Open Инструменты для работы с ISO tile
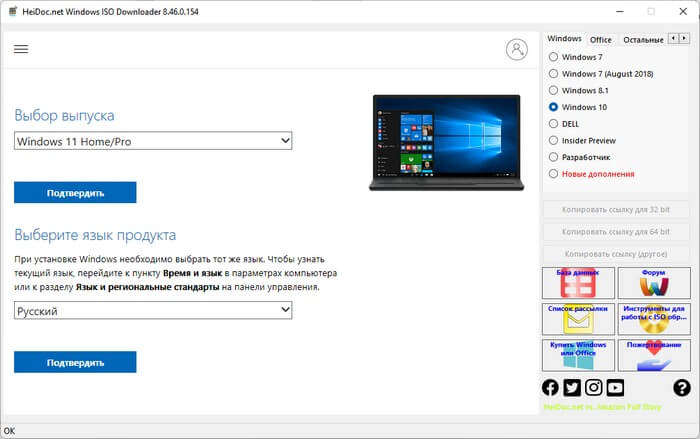 pyautogui.click(x=654, y=319)
